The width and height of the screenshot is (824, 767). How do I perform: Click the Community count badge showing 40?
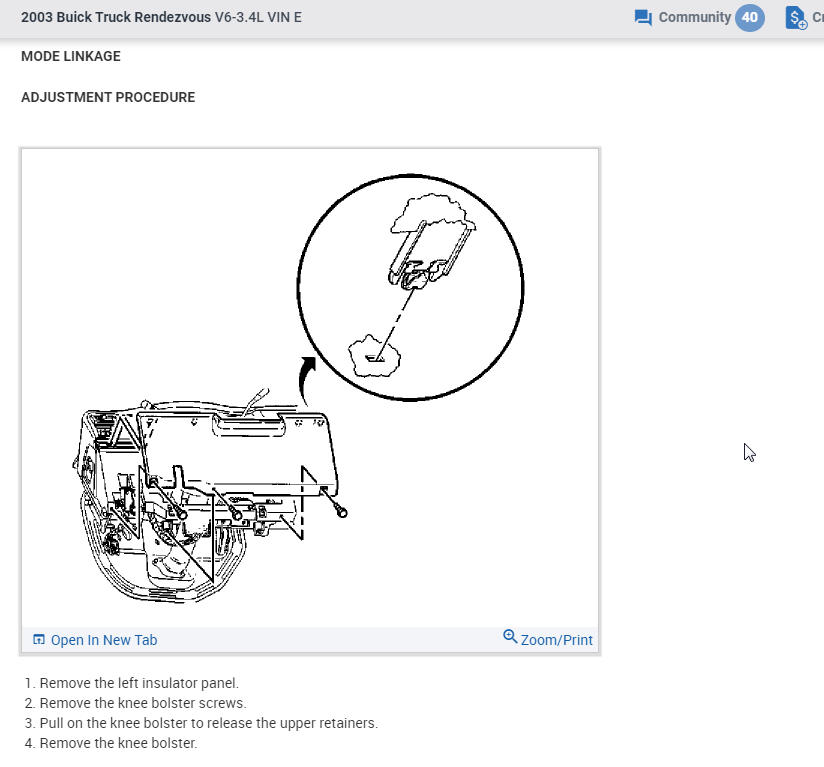pos(749,17)
